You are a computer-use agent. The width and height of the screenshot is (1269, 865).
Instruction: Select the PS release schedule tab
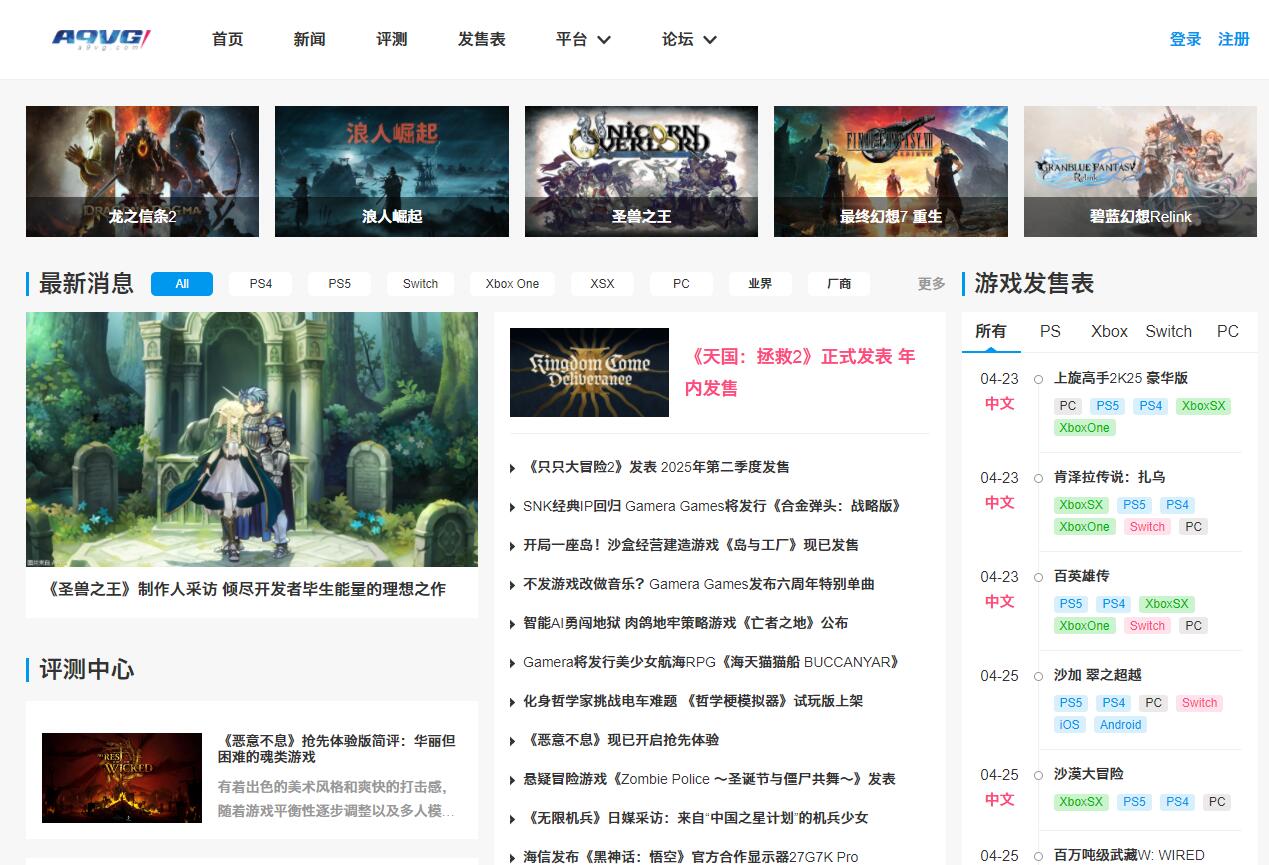1050,331
